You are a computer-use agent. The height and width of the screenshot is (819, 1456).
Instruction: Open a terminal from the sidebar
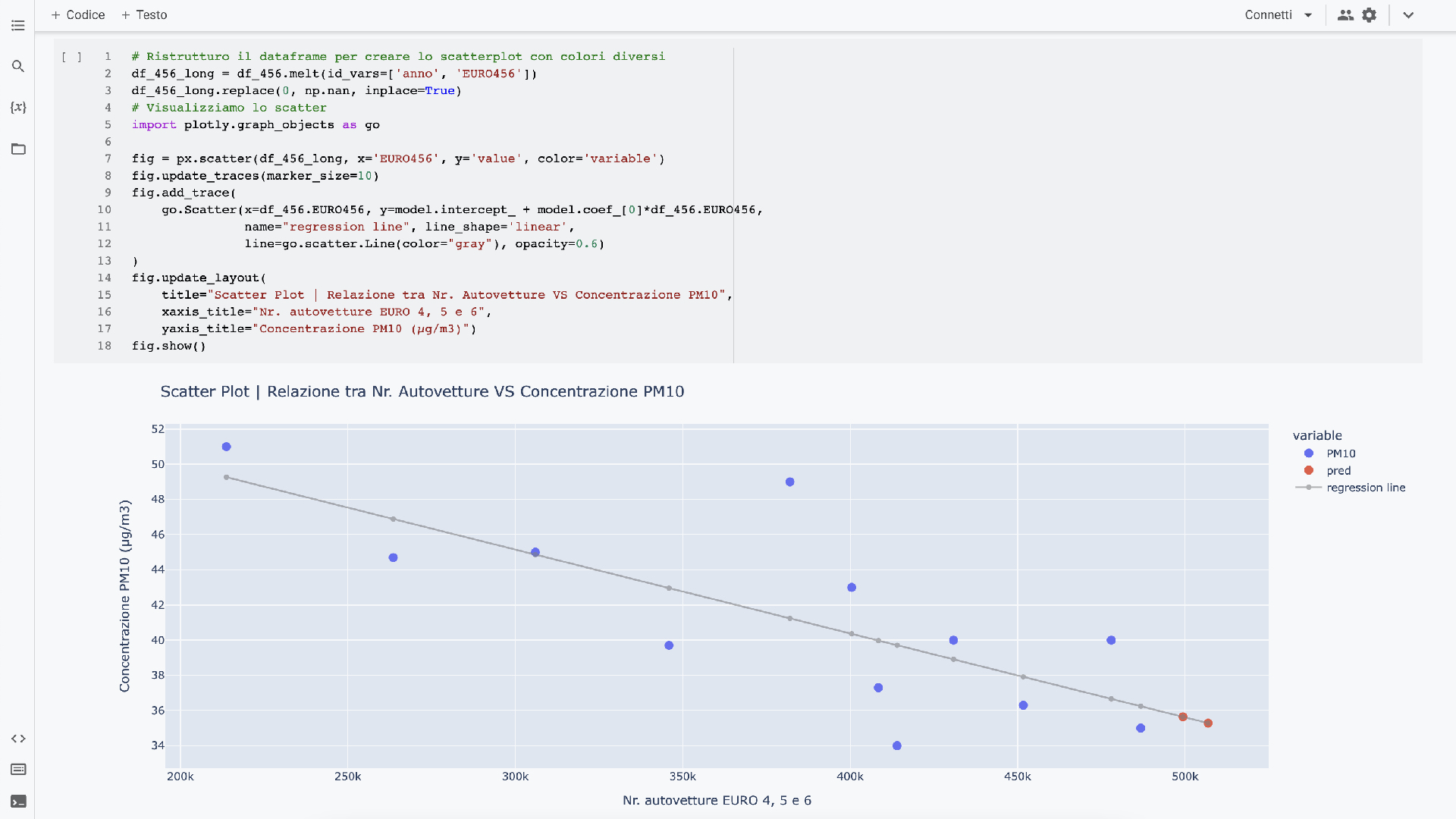(18, 802)
